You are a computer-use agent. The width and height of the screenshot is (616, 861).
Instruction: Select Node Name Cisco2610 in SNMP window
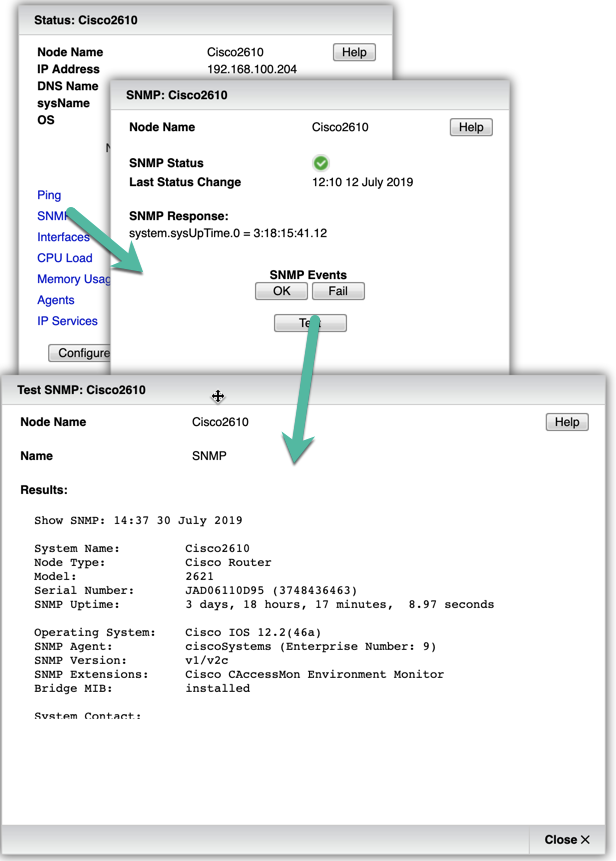[340, 127]
